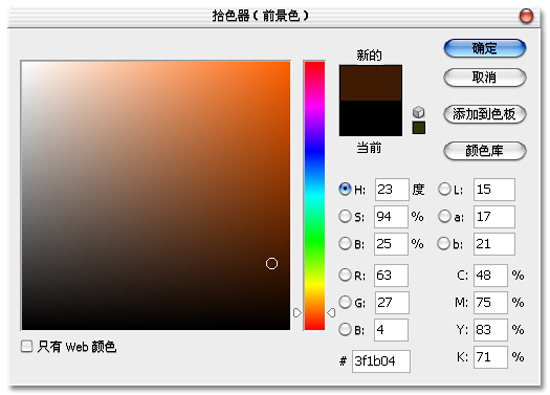Select the RGB blue B radio button

pyautogui.click(x=345, y=329)
